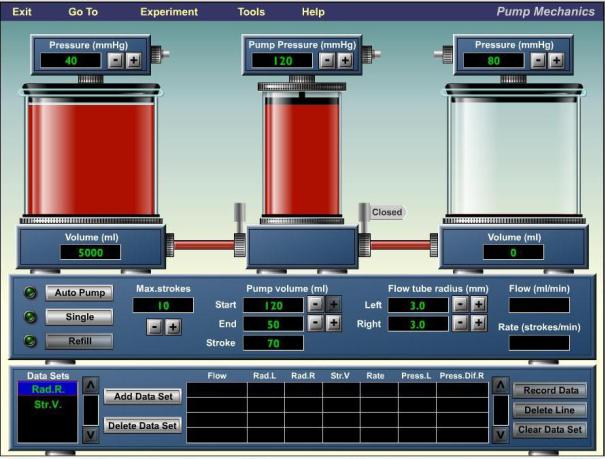Image resolution: width=605 pixels, height=459 pixels.
Task: Open the Experiment menu
Action: 169,12
